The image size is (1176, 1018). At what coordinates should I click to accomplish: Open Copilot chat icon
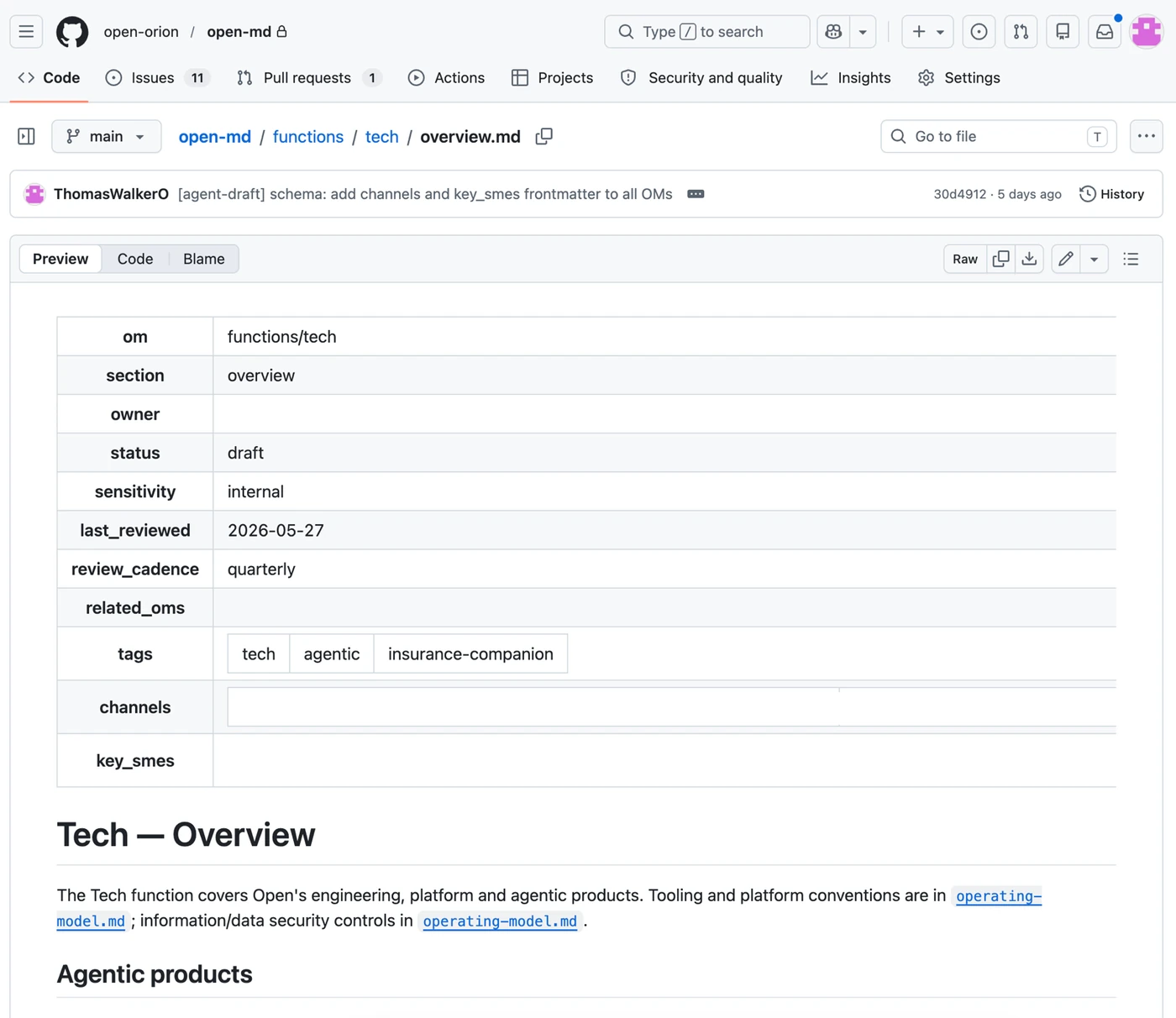(833, 32)
